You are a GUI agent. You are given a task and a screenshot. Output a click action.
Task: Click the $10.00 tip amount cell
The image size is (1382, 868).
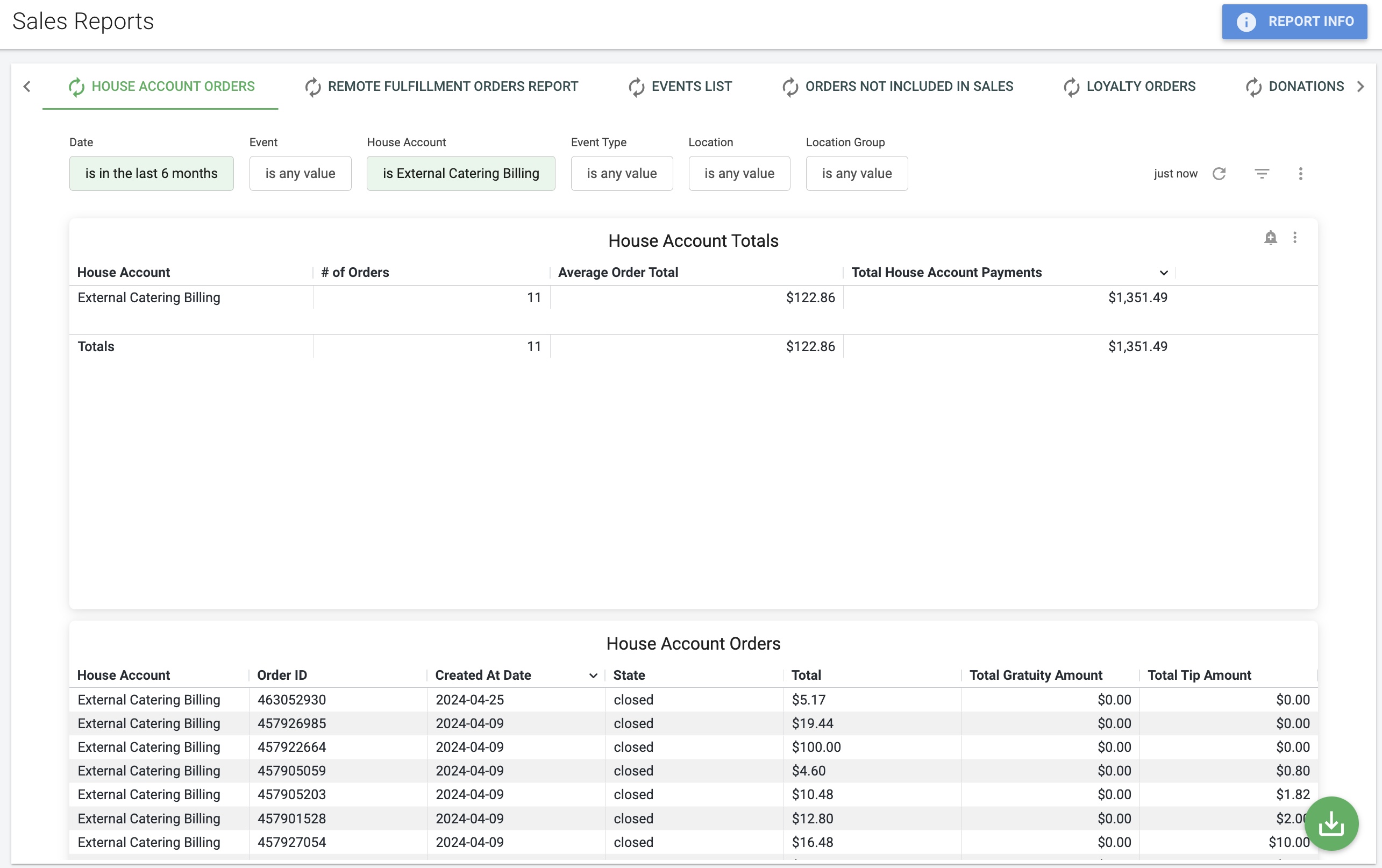1289,843
